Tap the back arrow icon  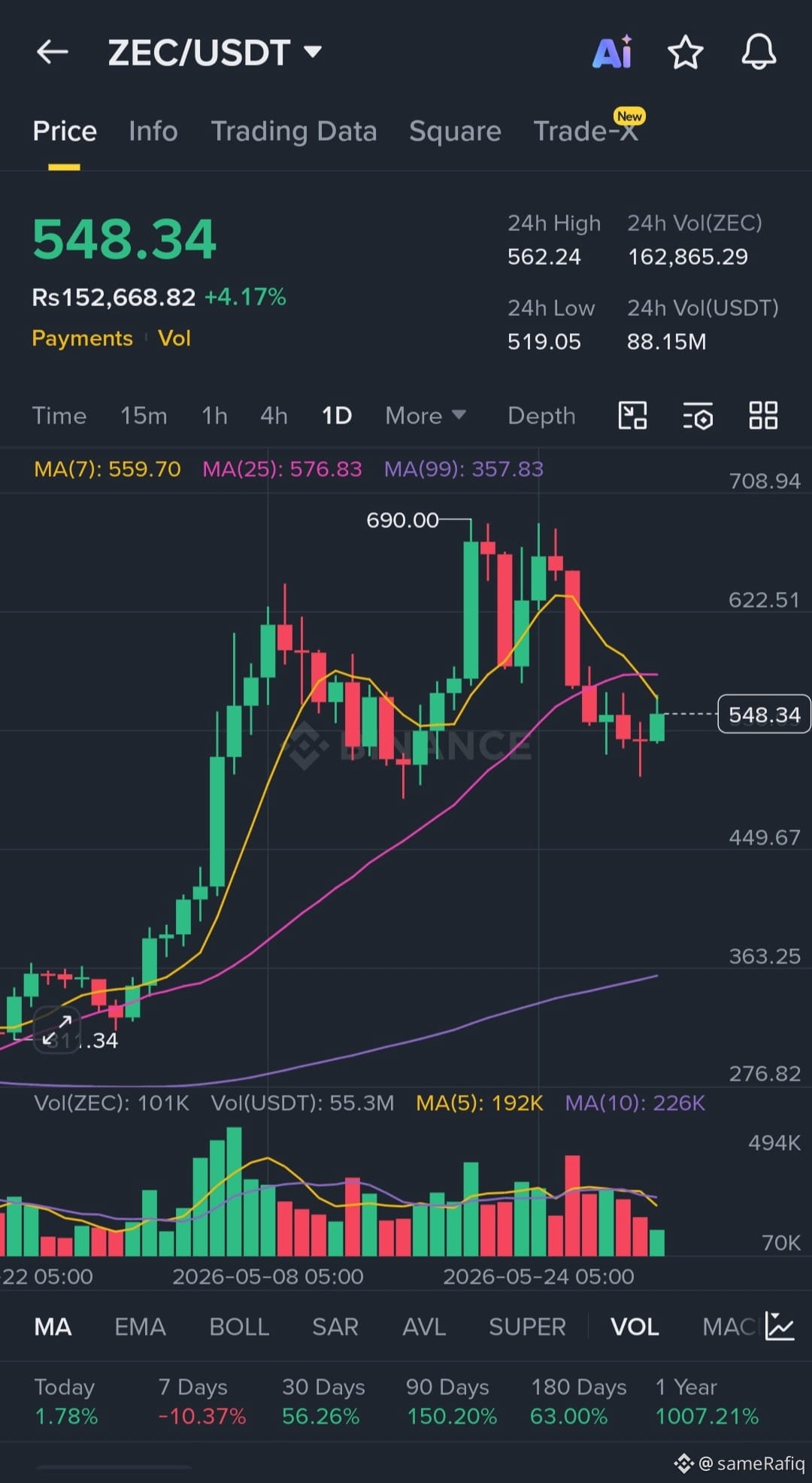pos(53,52)
